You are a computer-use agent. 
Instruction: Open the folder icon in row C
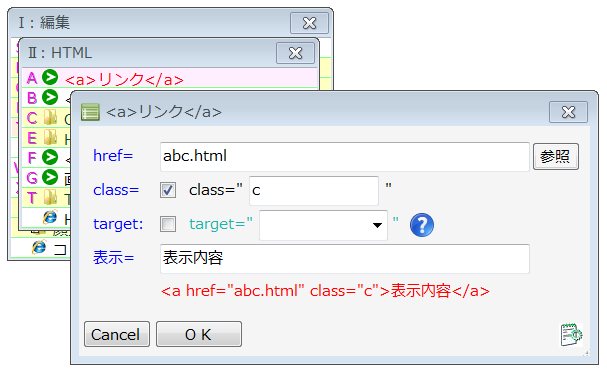coord(50,118)
